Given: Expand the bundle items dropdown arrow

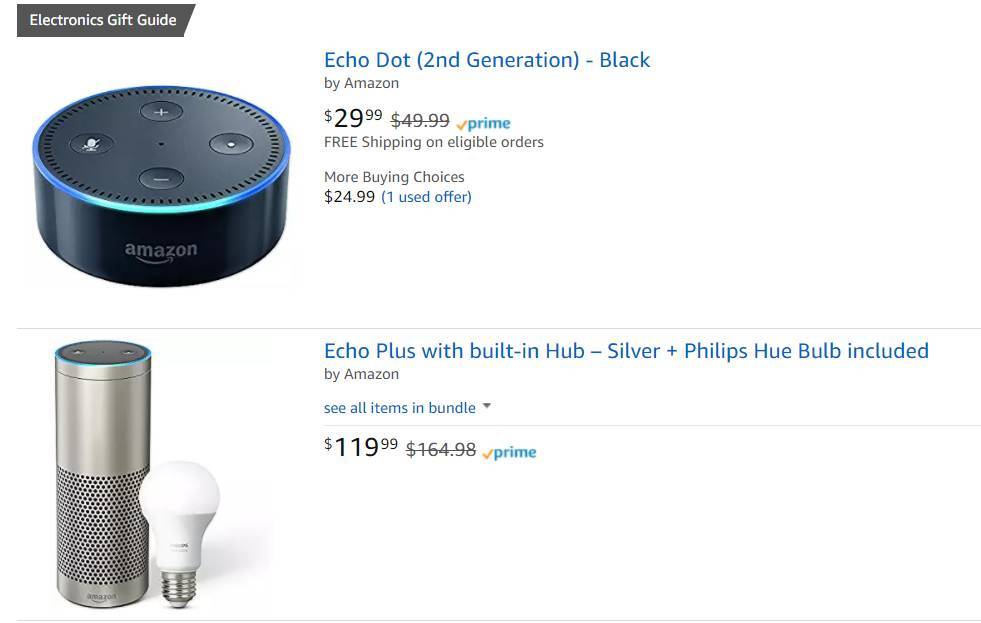Looking at the screenshot, I should 487,406.
